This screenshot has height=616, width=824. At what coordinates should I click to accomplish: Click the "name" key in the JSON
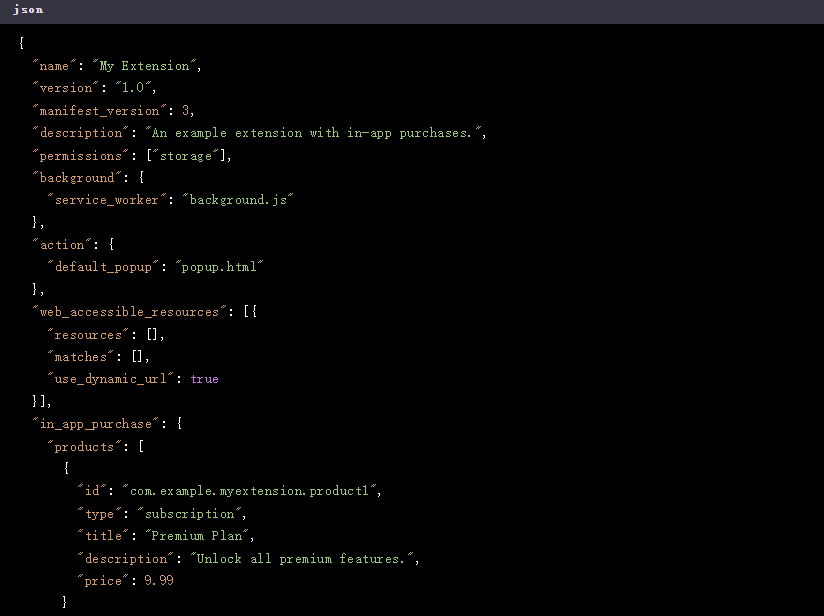point(55,66)
